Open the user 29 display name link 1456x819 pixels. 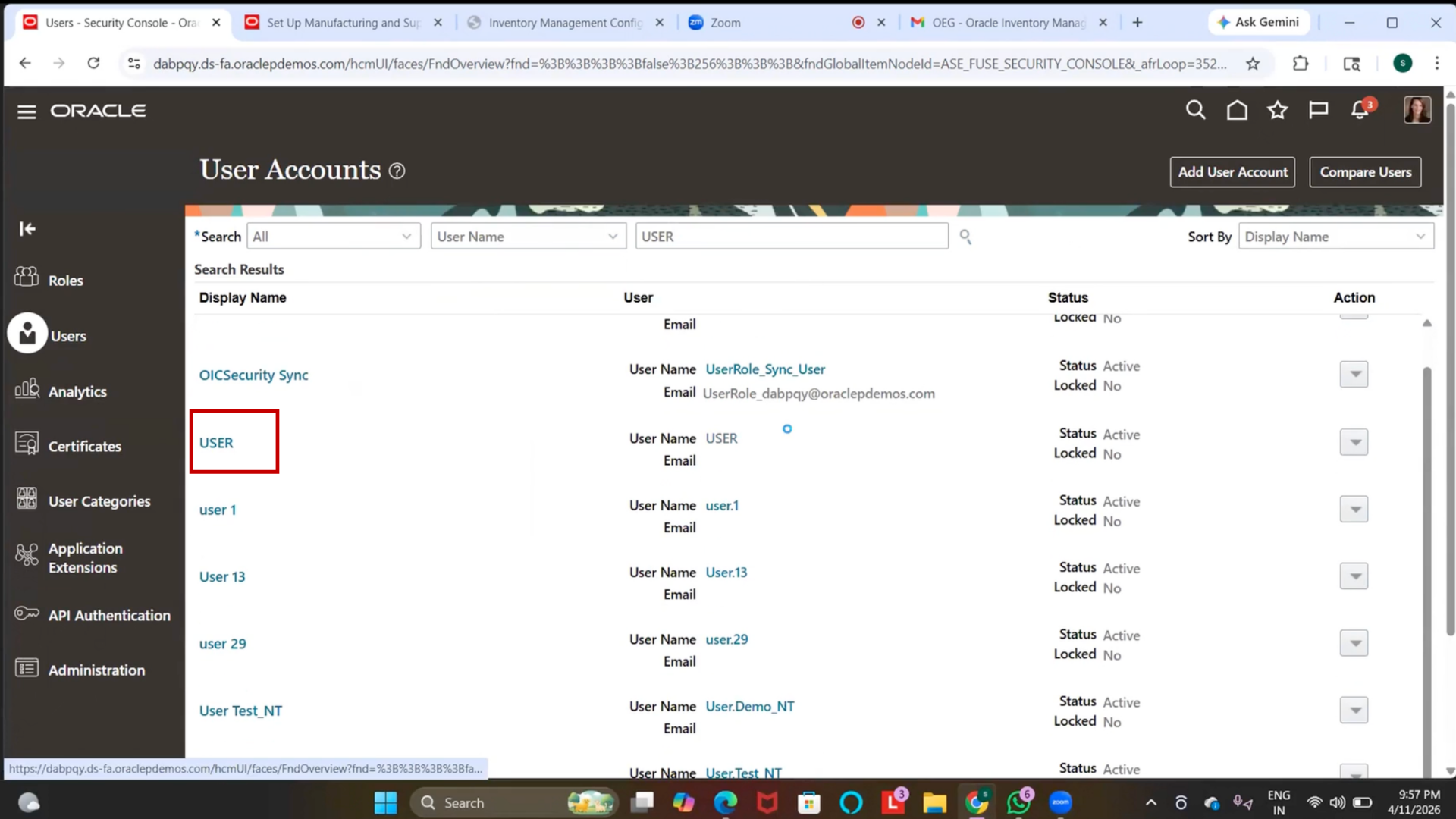pyautogui.click(x=222, y=644)
